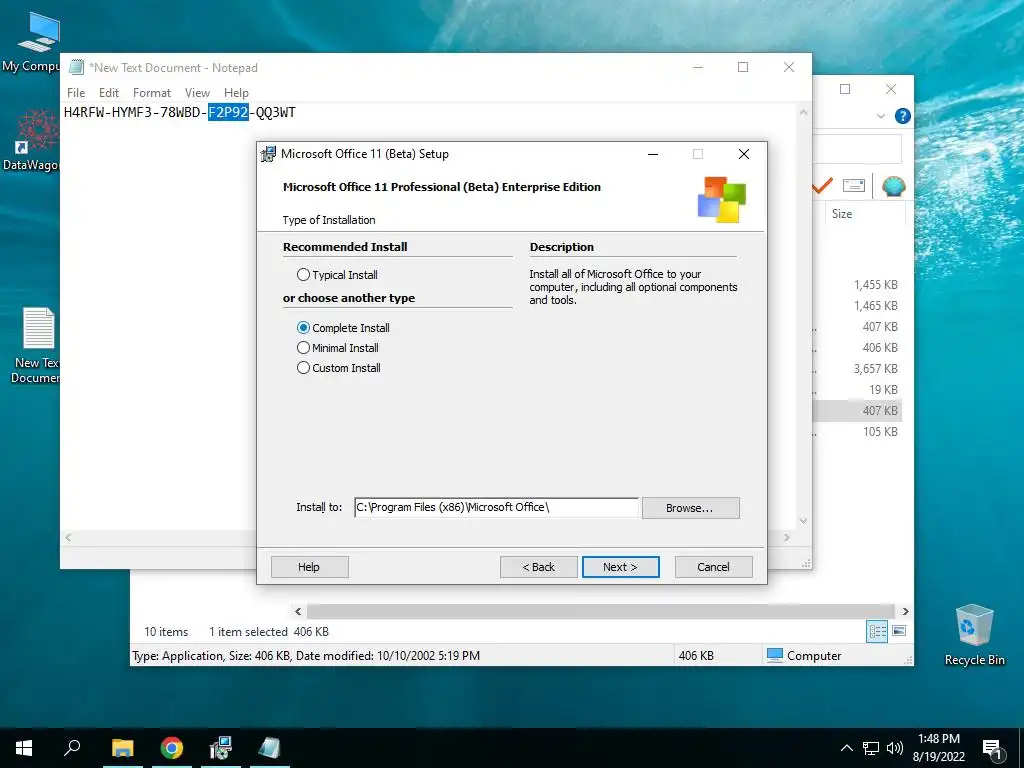Image resolution: width=1024 pixels, height=768 pixels.
Task: Show hidden system tray icons
Action: coord(846,748)
